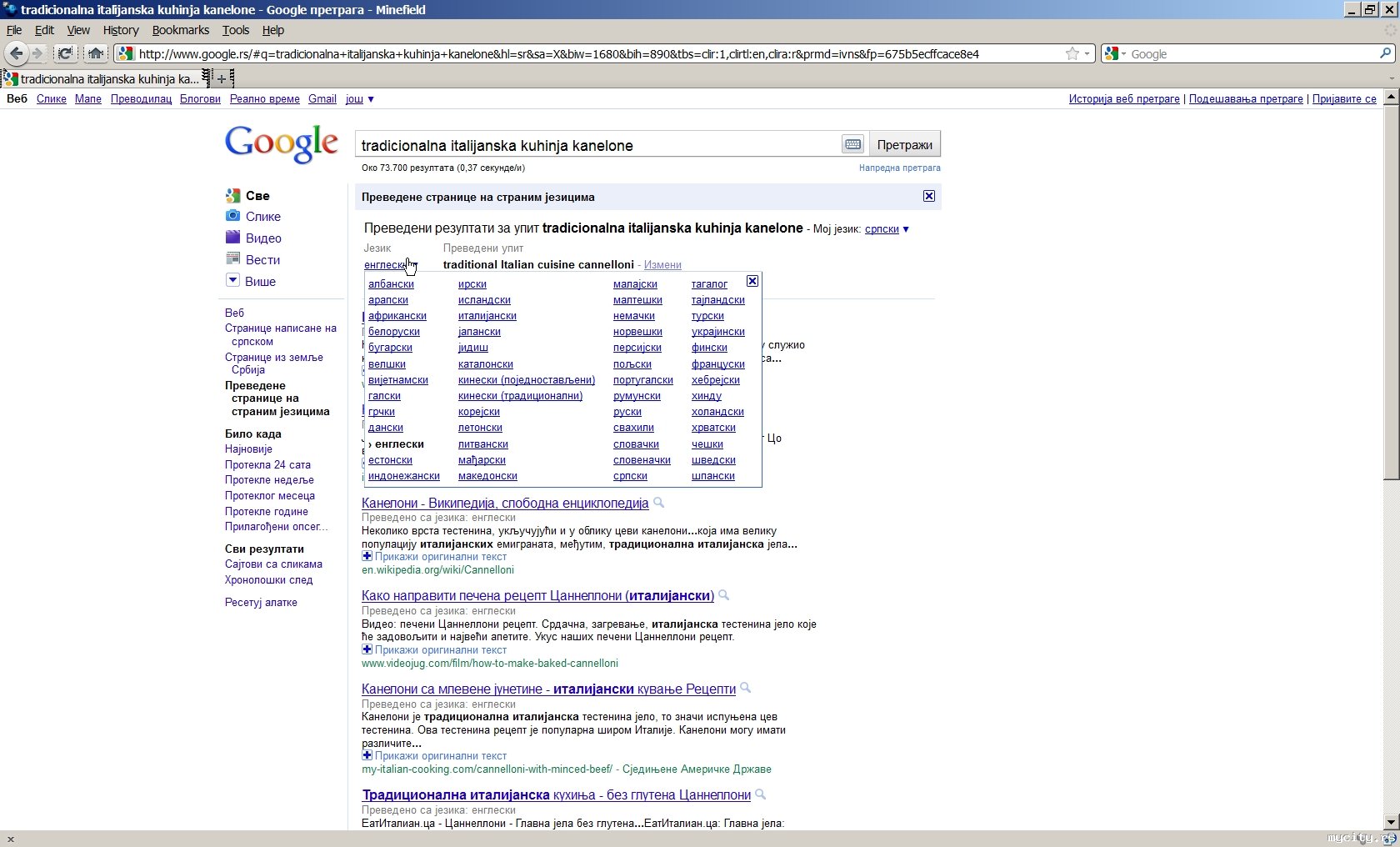Open the on-screen keyboard icon in search box

pyautogui.click(x=852, y=144)
